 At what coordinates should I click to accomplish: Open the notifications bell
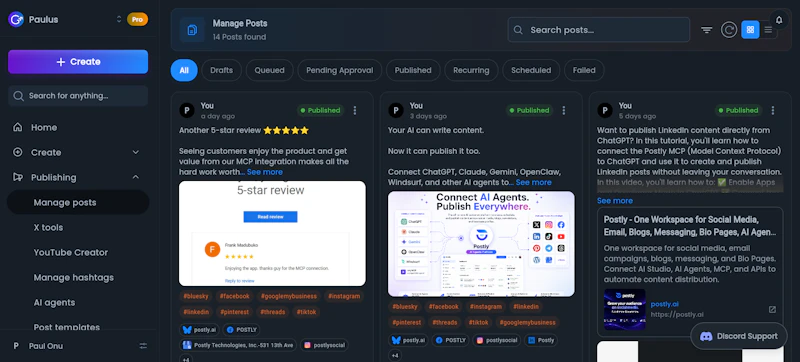[x=779, y=20]
